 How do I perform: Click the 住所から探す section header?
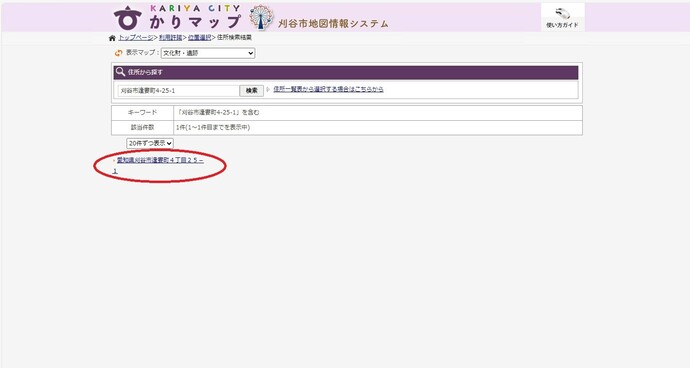(346, 72)
